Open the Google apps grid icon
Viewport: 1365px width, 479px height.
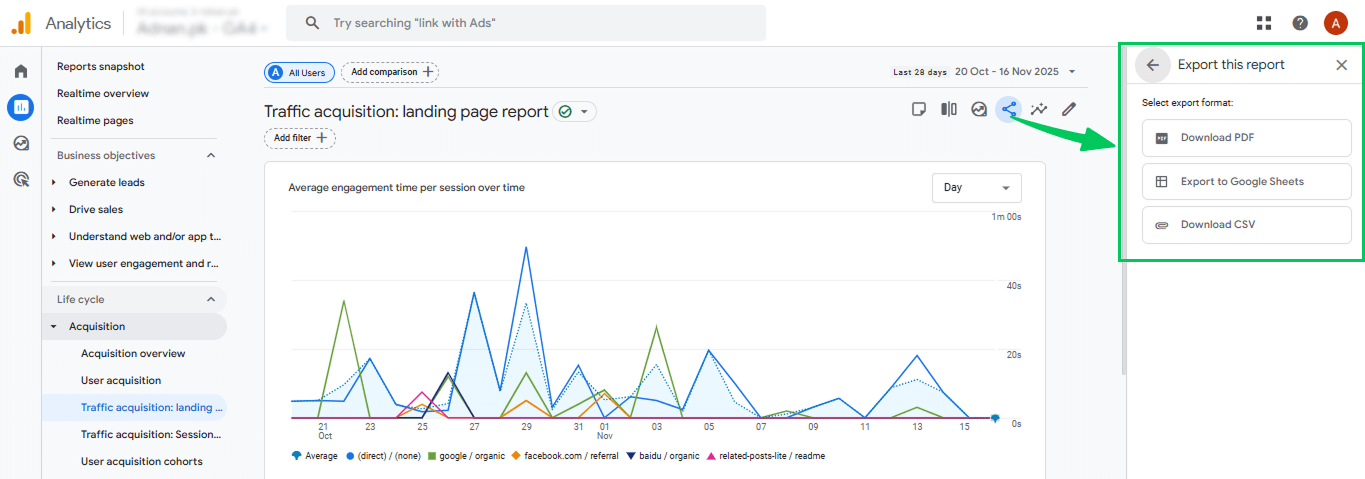click(x=1264, y=23)
